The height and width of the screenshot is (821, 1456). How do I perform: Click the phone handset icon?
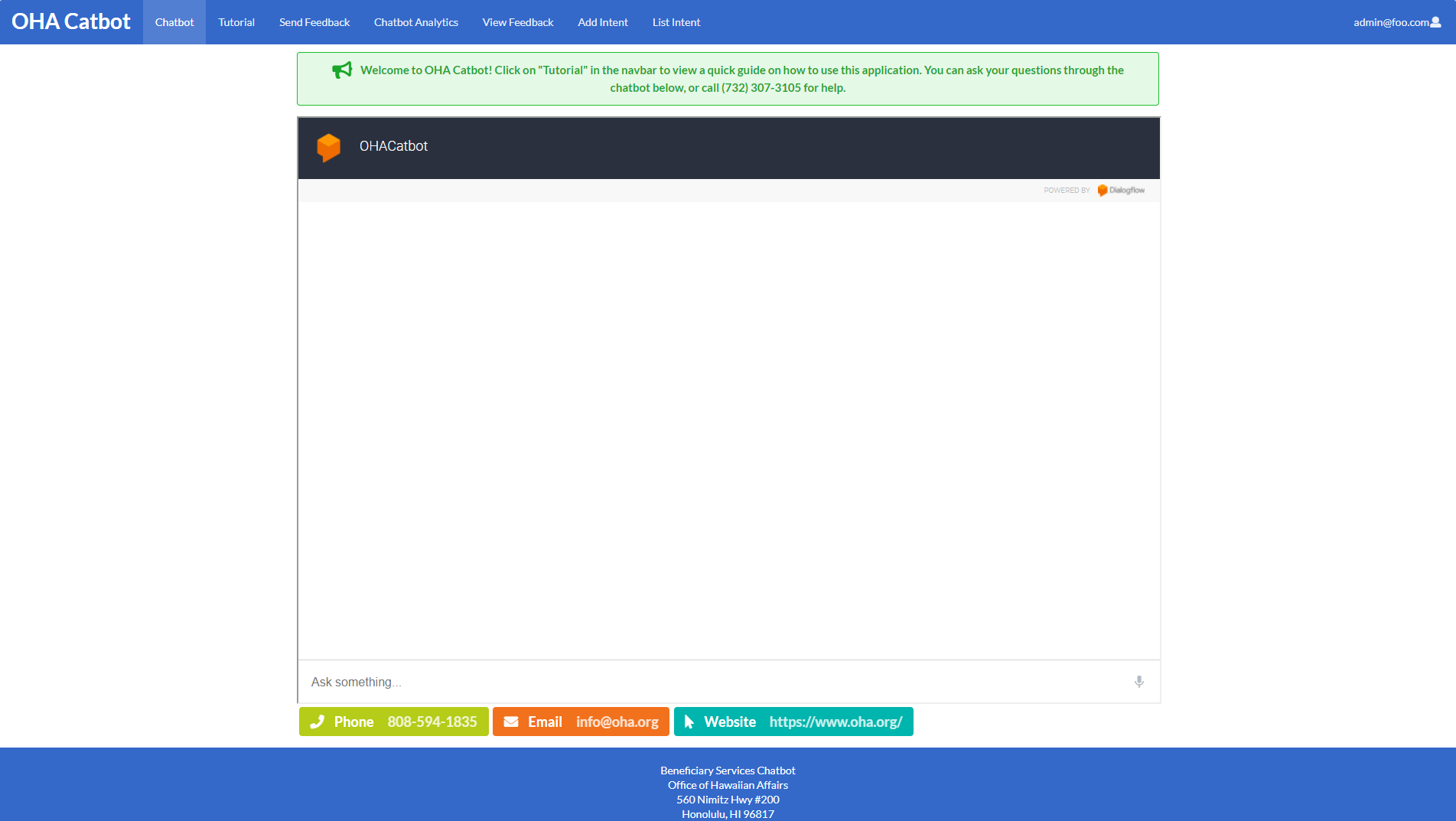(x=318, y=722)
